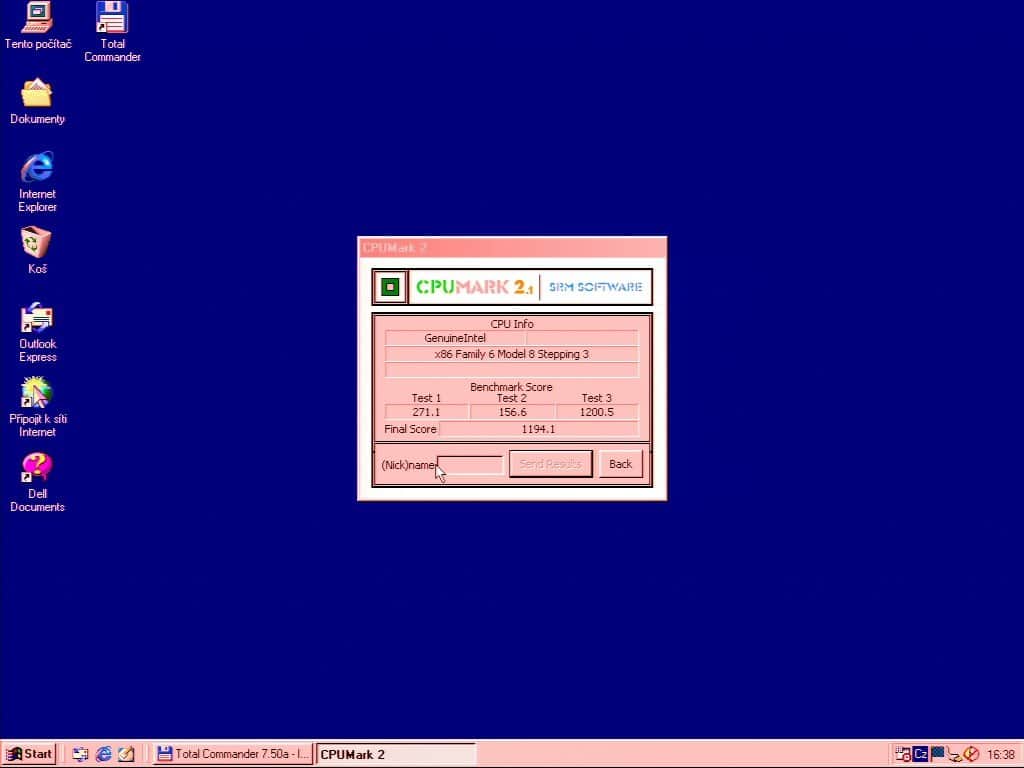Click the GenuineIntel vendor field
This screenshot has height=768, width=1024.
coord(455,338)
